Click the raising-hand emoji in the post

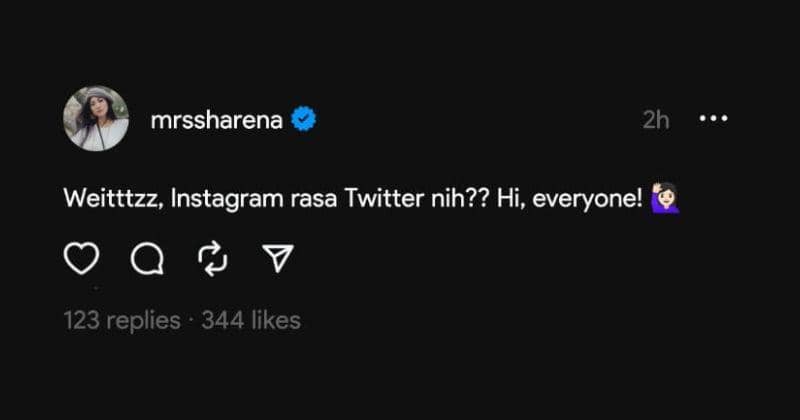tap(665, 198)
